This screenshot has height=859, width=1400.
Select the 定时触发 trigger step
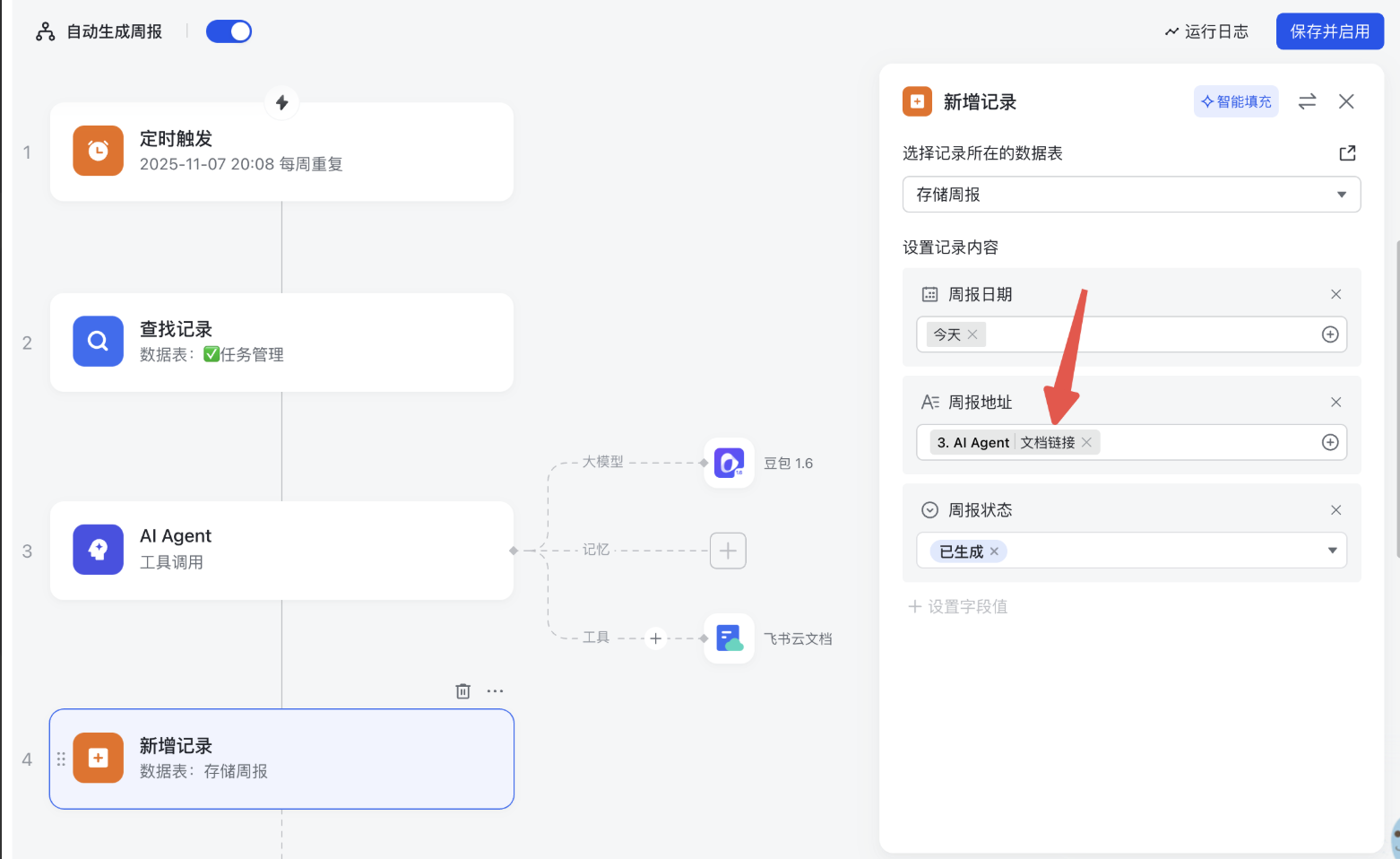(x=281, y=152)
